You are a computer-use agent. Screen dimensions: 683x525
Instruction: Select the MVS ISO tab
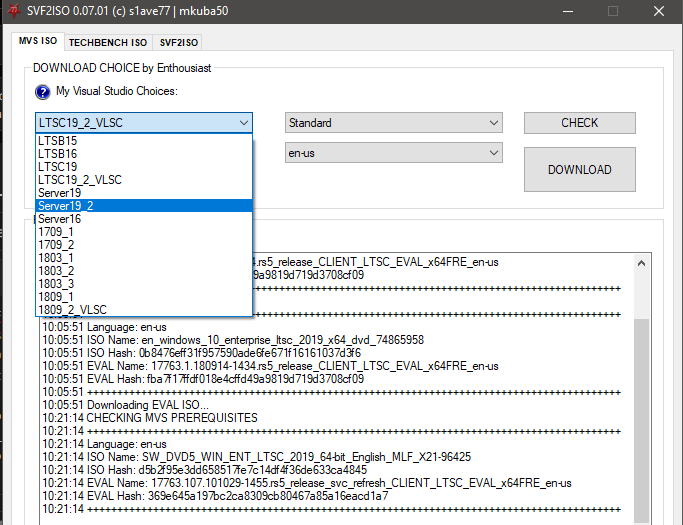click(38, 41)
